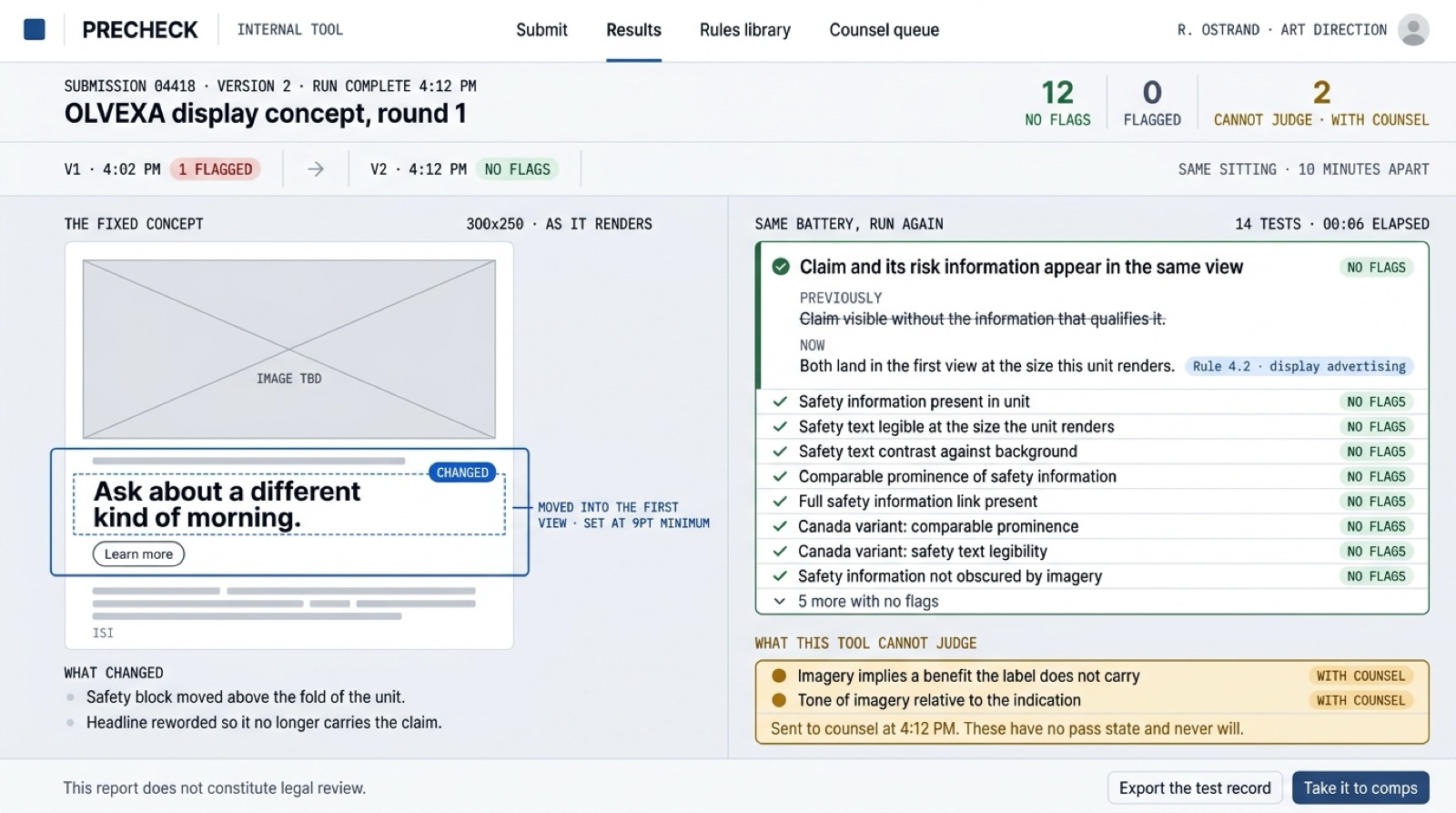Viewport: 1456px width, 813px height.
Task: Click amber dot beside Tone of imagery
Action: click(779, 700)
